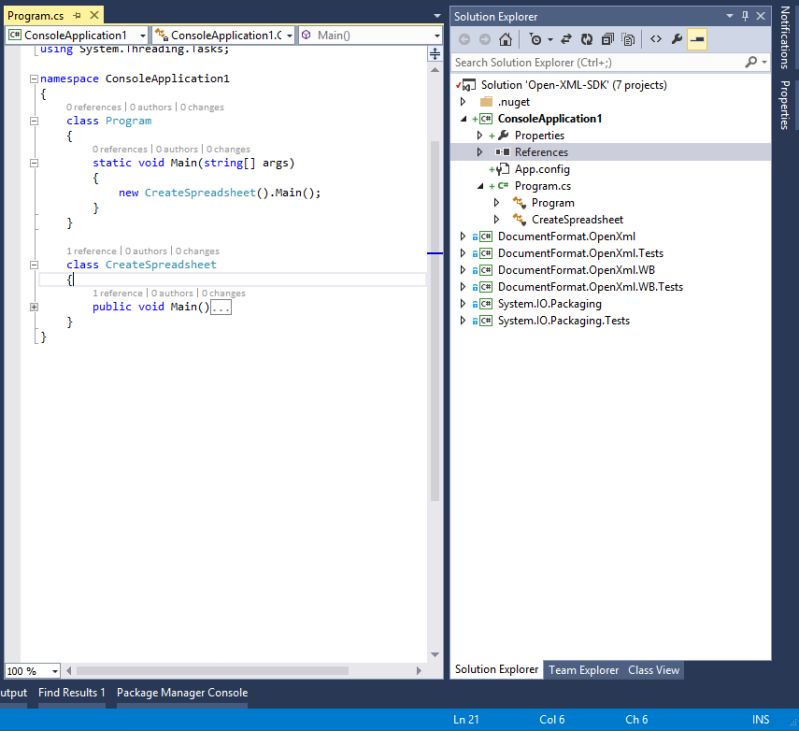Expand DocumentFormat.OpenXml project node
The width and height of the screenshot is (799, 731).
(x=463, y=236)
